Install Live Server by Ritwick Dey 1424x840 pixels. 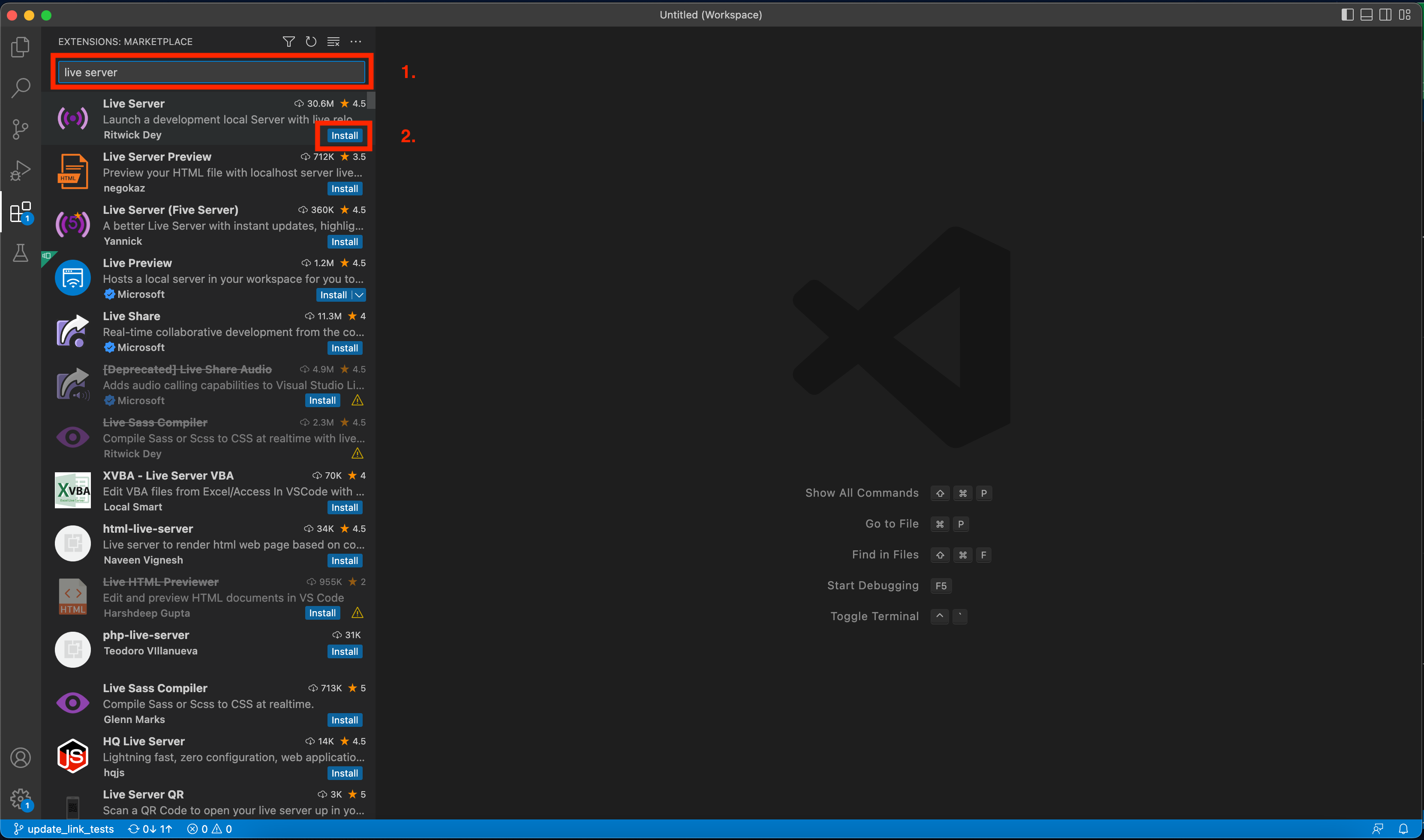[x=345, y=135]
